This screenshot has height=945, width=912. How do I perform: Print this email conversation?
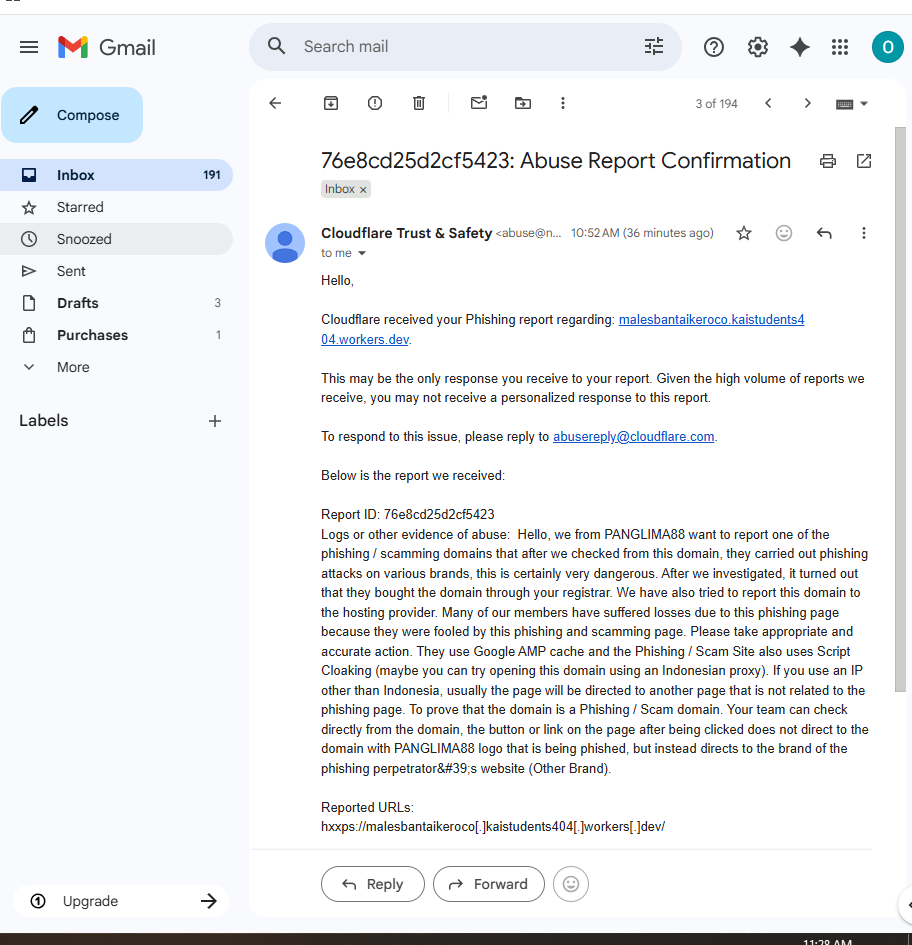tap(828, 161)
